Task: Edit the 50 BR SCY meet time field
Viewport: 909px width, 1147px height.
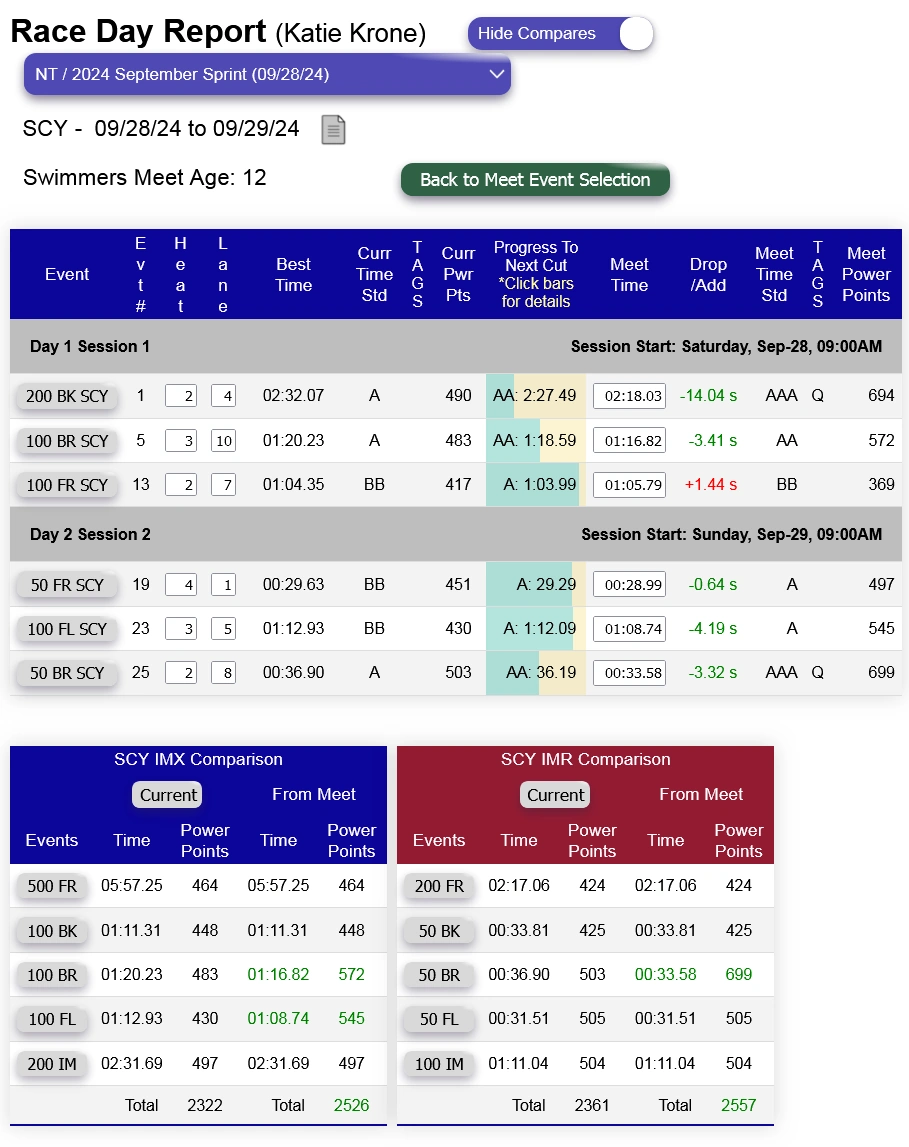Action: click(629, 673)
